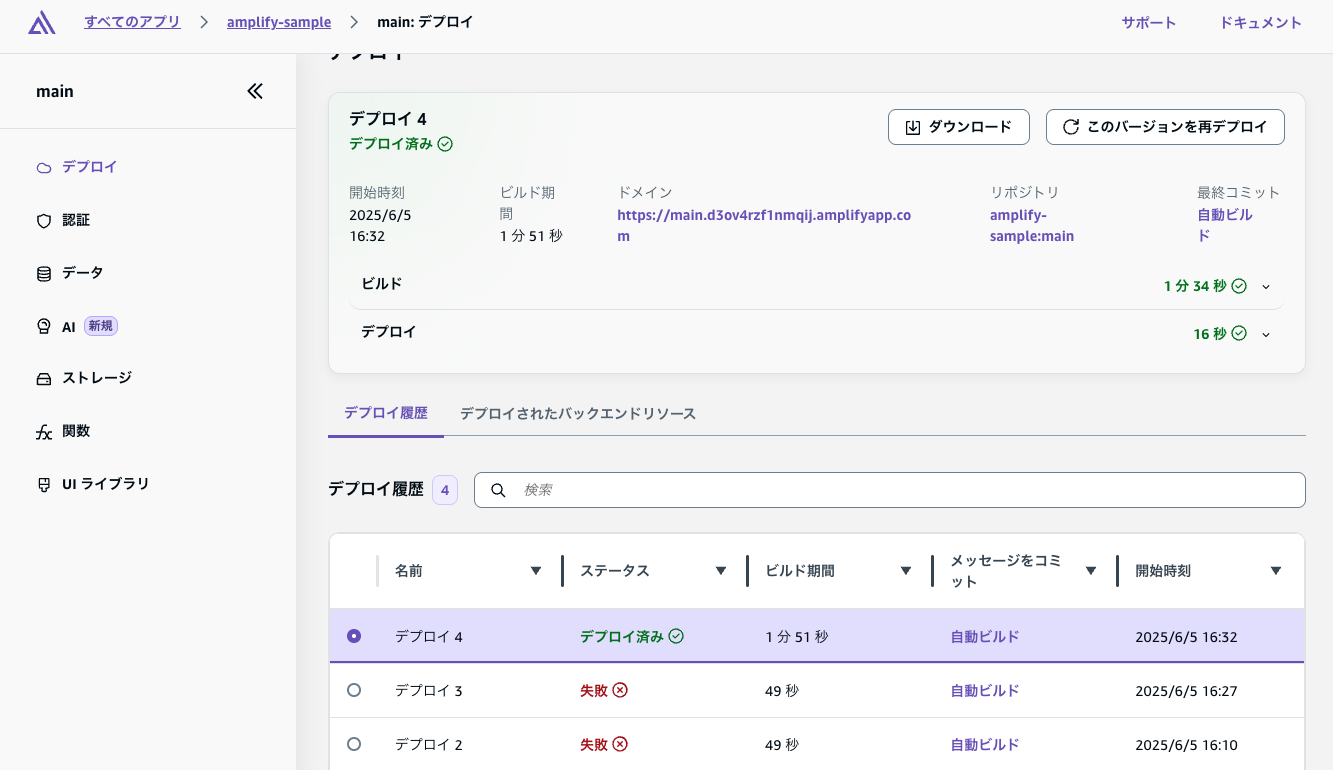
Task: Click the shield icon for 認証
Action: click(x=44, y=221)
